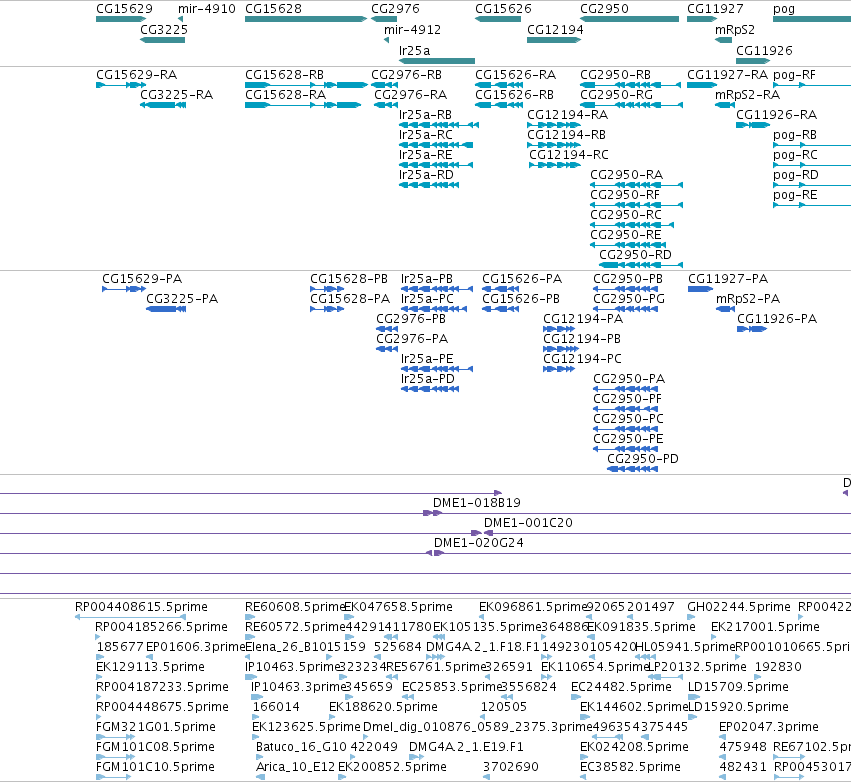Click the CG3225-PA protein label
Viewport: 851px width, 782px height.
182,298
